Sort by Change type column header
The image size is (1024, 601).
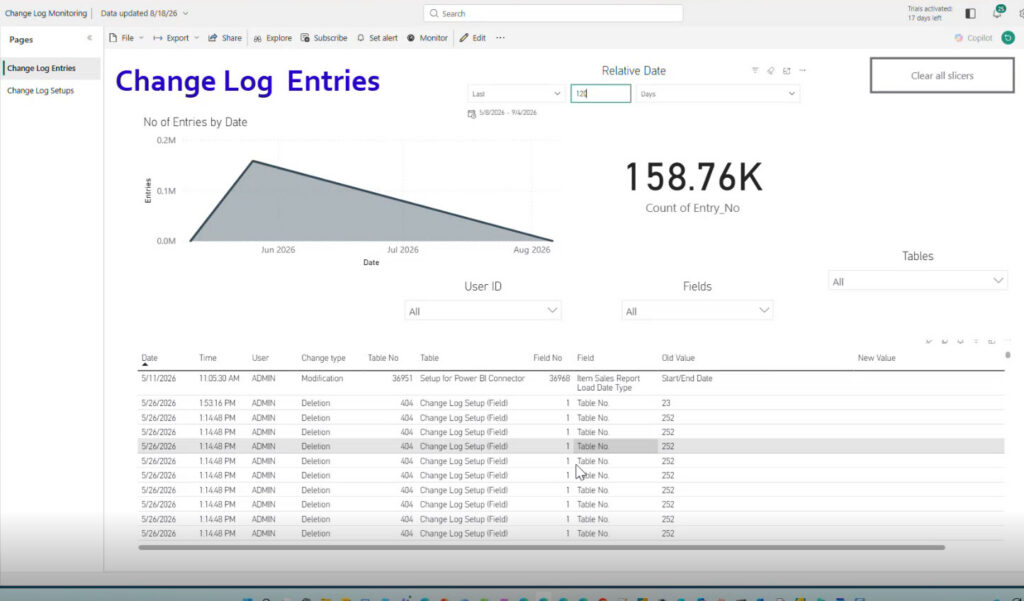click(323, 358)
